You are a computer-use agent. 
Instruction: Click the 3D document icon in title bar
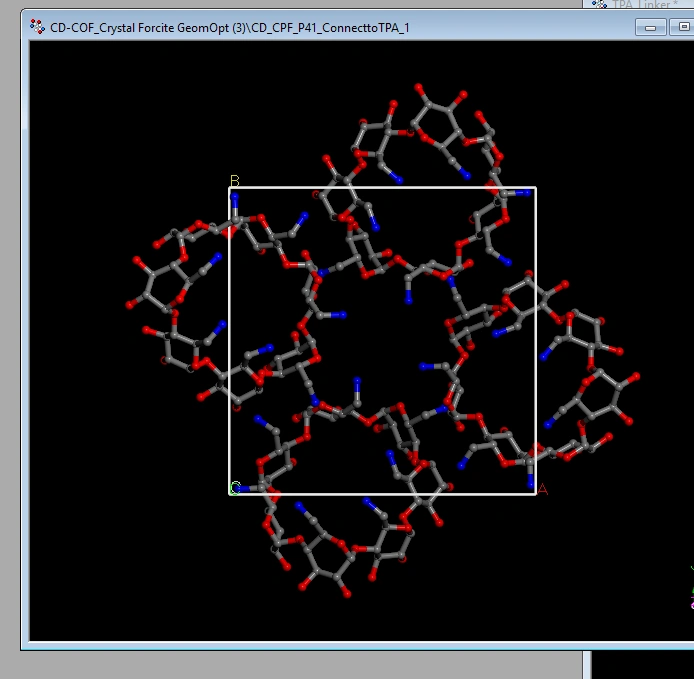click(x=37, y=27)
